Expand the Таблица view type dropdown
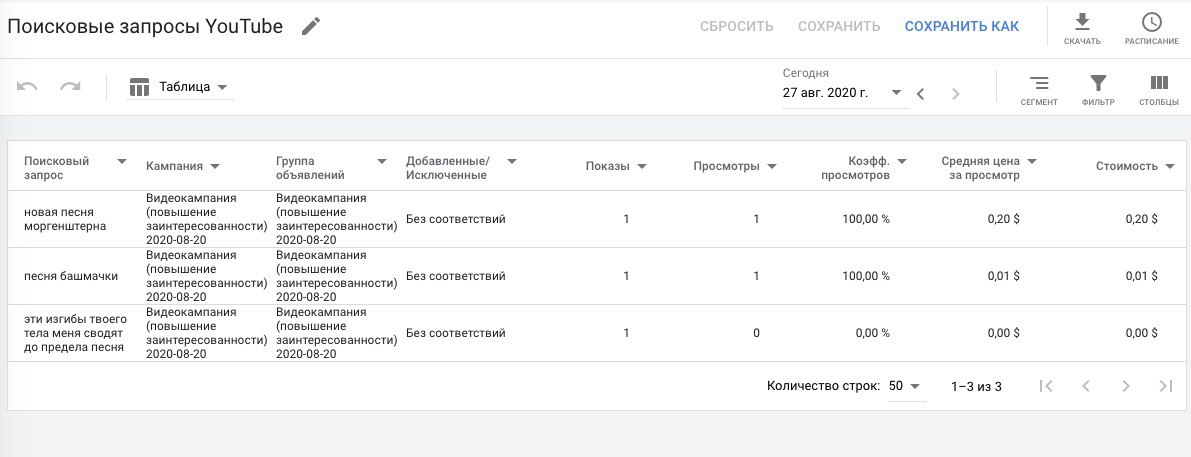 [180, 87]
